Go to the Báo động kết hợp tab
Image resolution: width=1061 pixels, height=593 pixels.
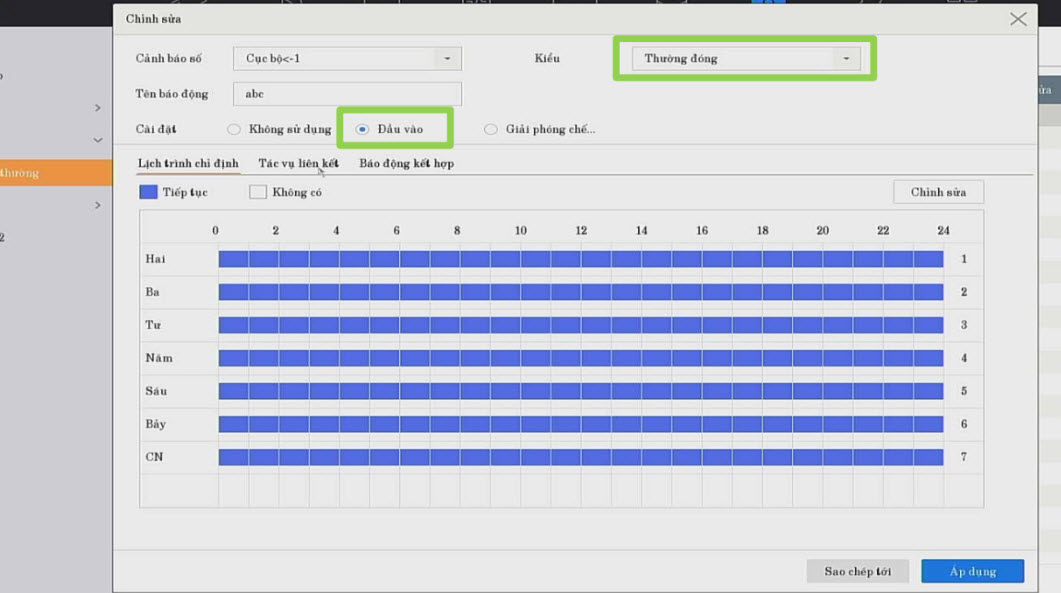406,163
